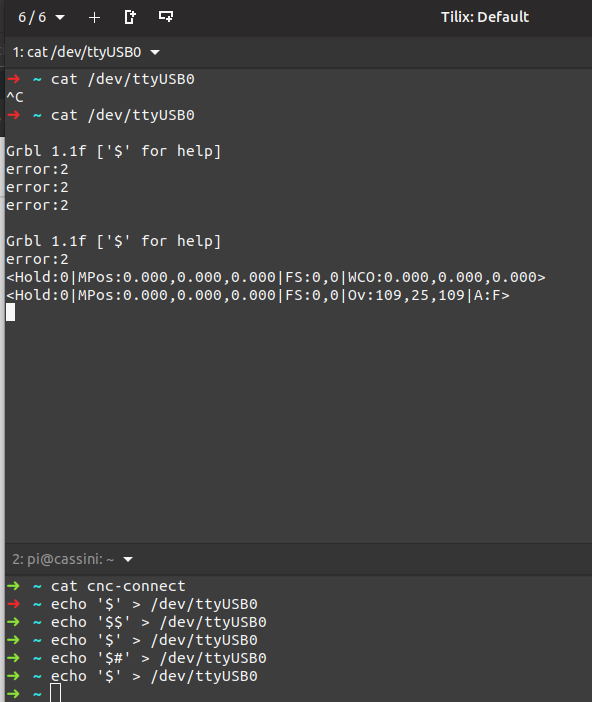Click the echo '$#' command line

[159, 658]
